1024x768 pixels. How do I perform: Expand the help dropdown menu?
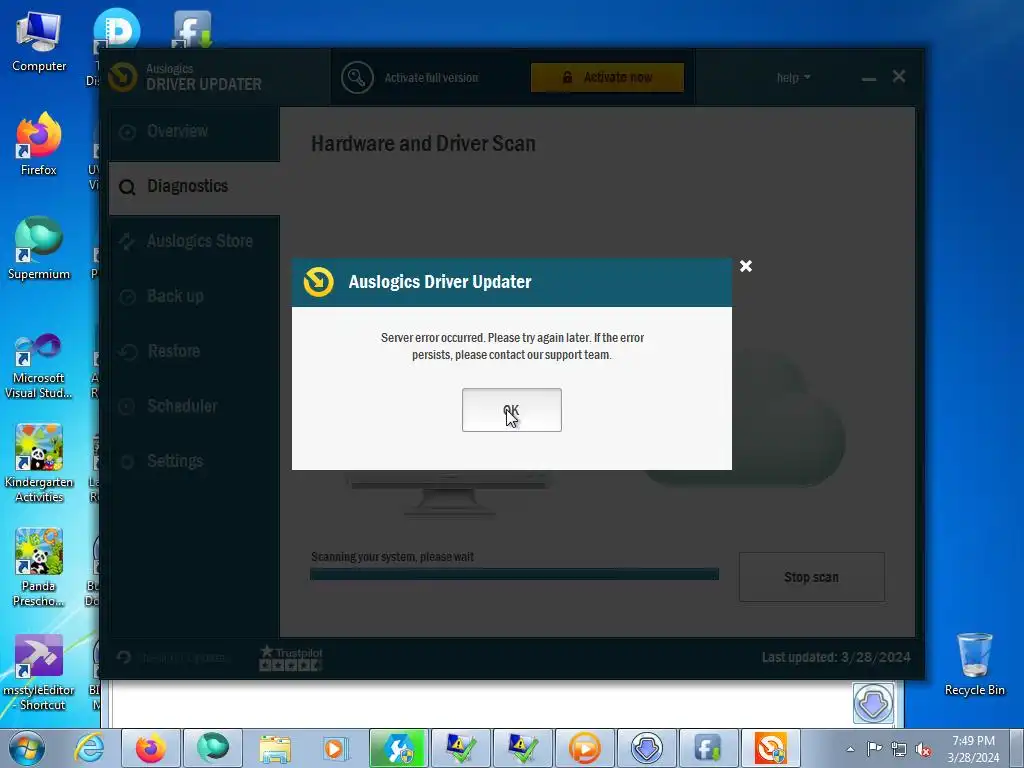793,78
